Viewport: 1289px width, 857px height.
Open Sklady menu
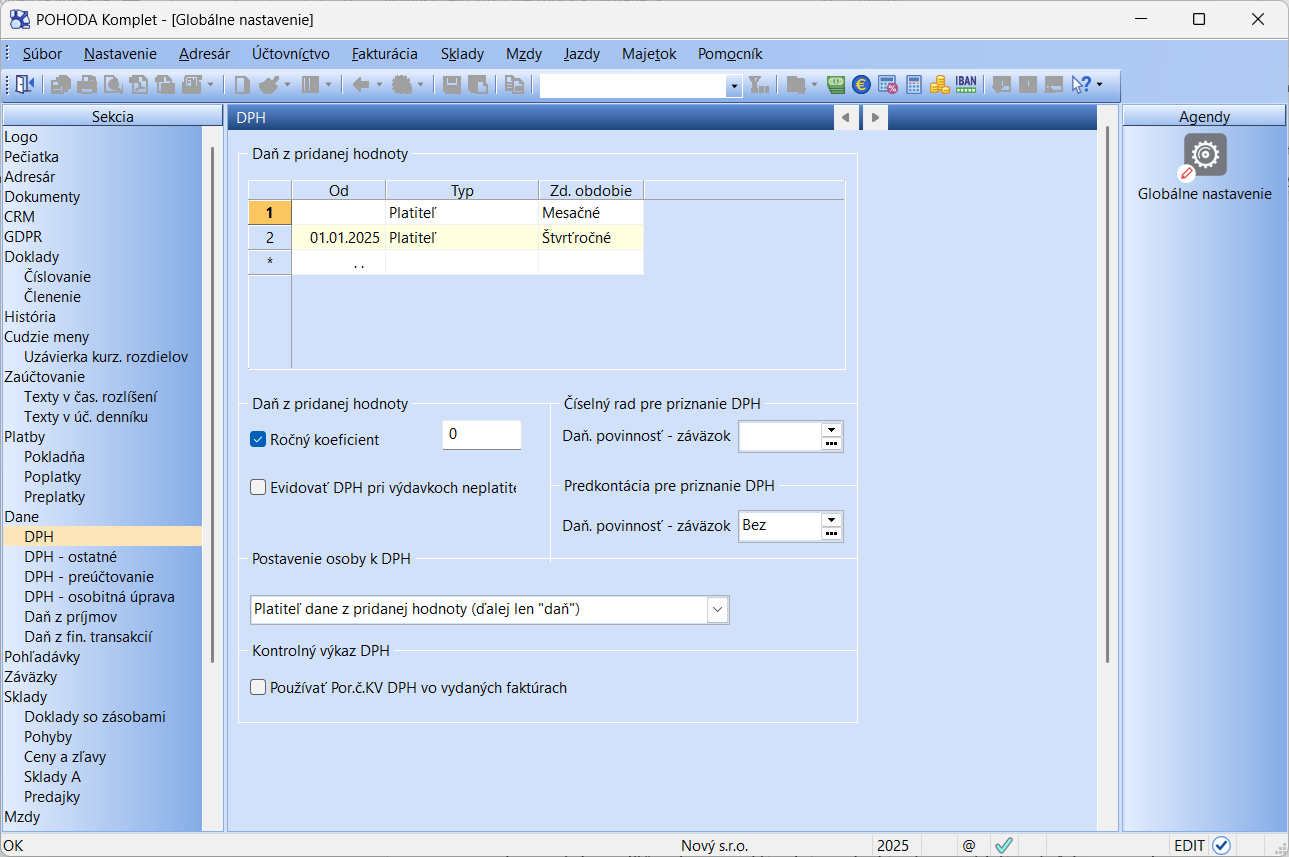462,54
